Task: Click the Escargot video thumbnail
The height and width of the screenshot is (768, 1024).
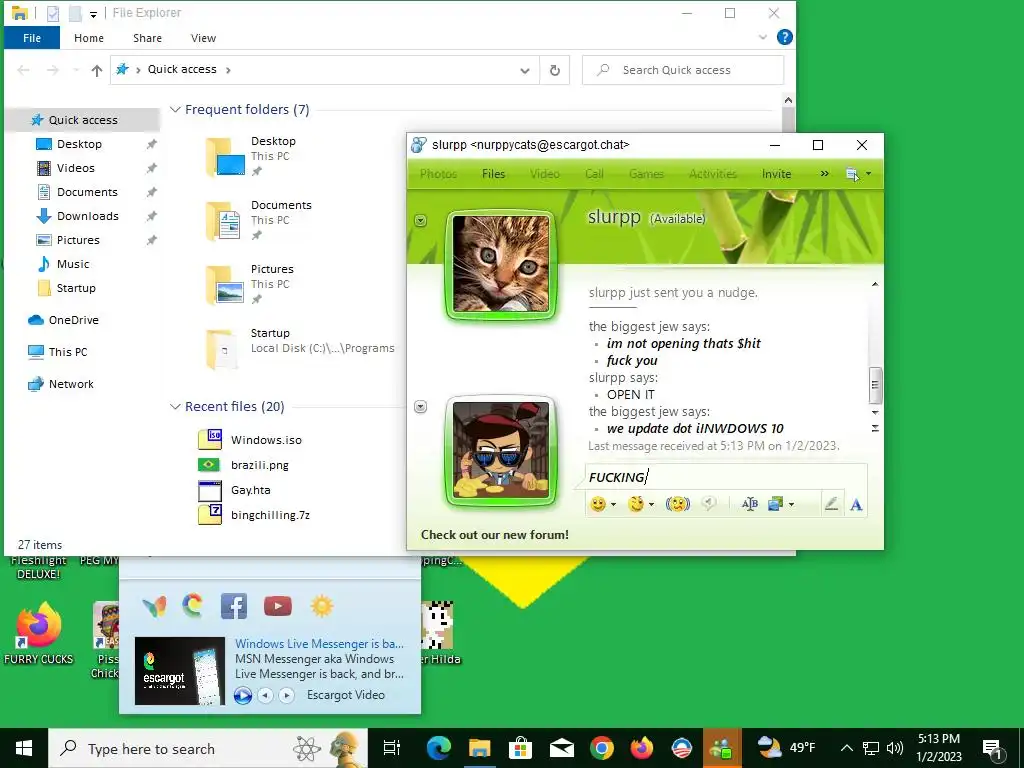Action: 180,671
